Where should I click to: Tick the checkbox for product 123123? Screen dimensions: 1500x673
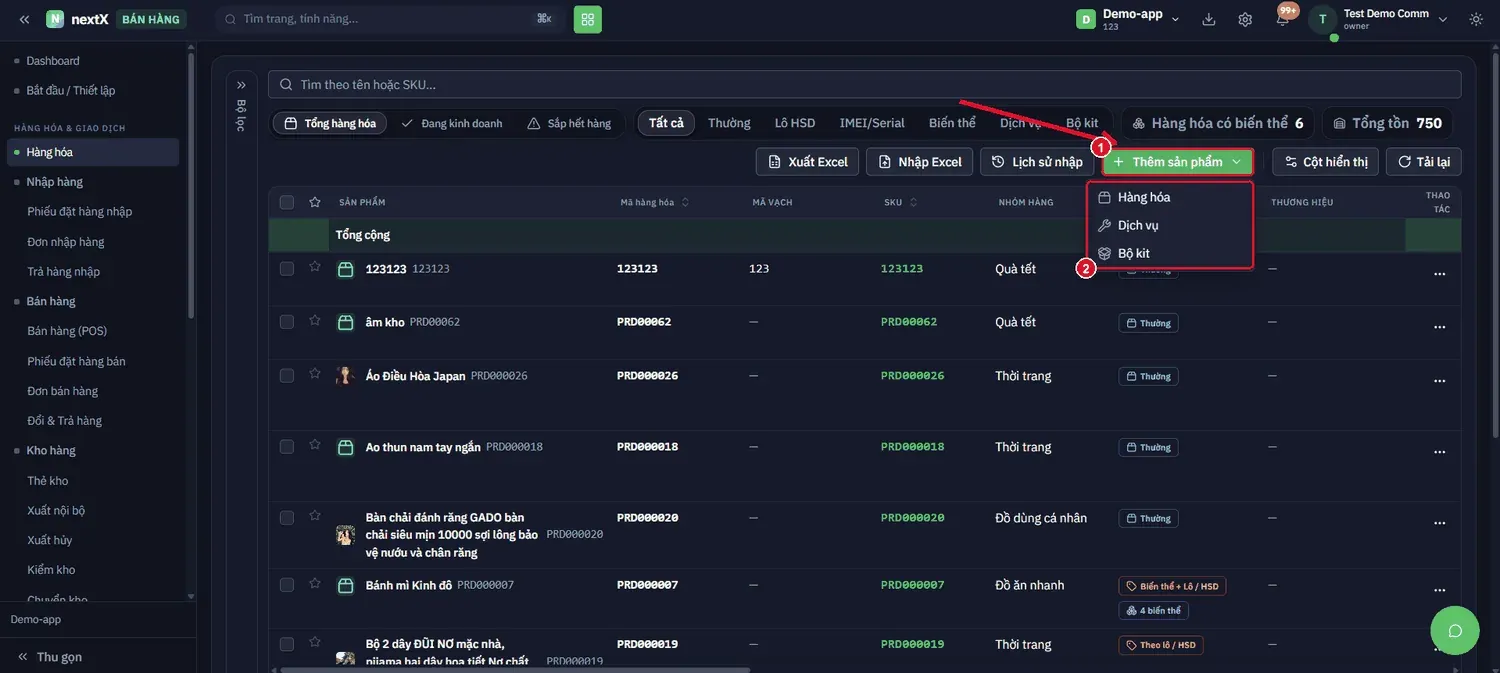287,269
